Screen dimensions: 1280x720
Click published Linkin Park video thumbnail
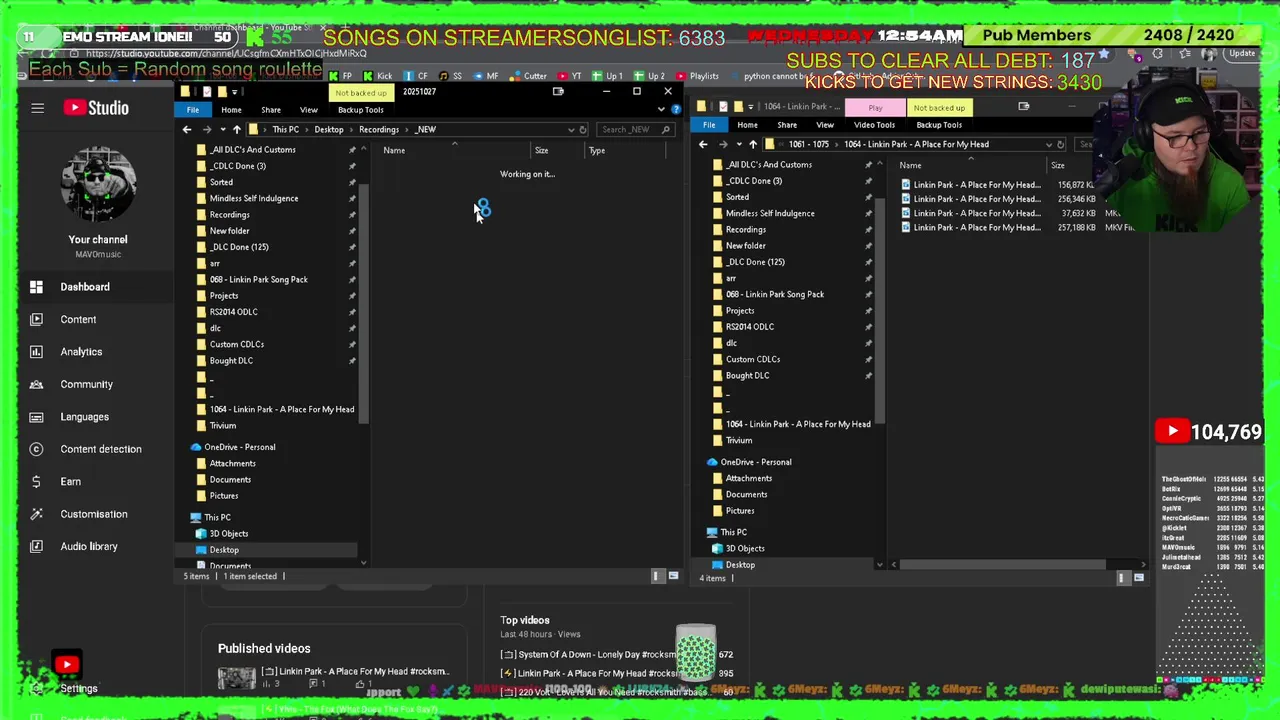(x=237, y=678)
